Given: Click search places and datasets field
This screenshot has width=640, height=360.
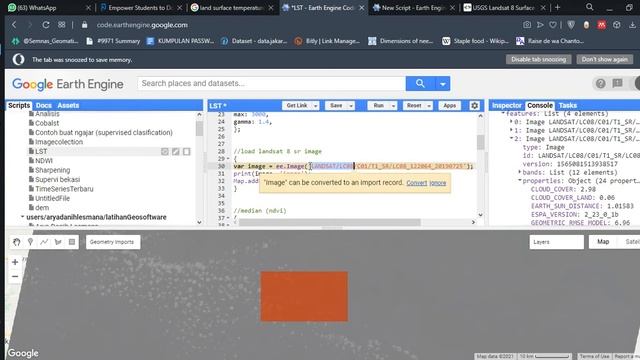Looking at the screenshot, I should tap(271, 83).
